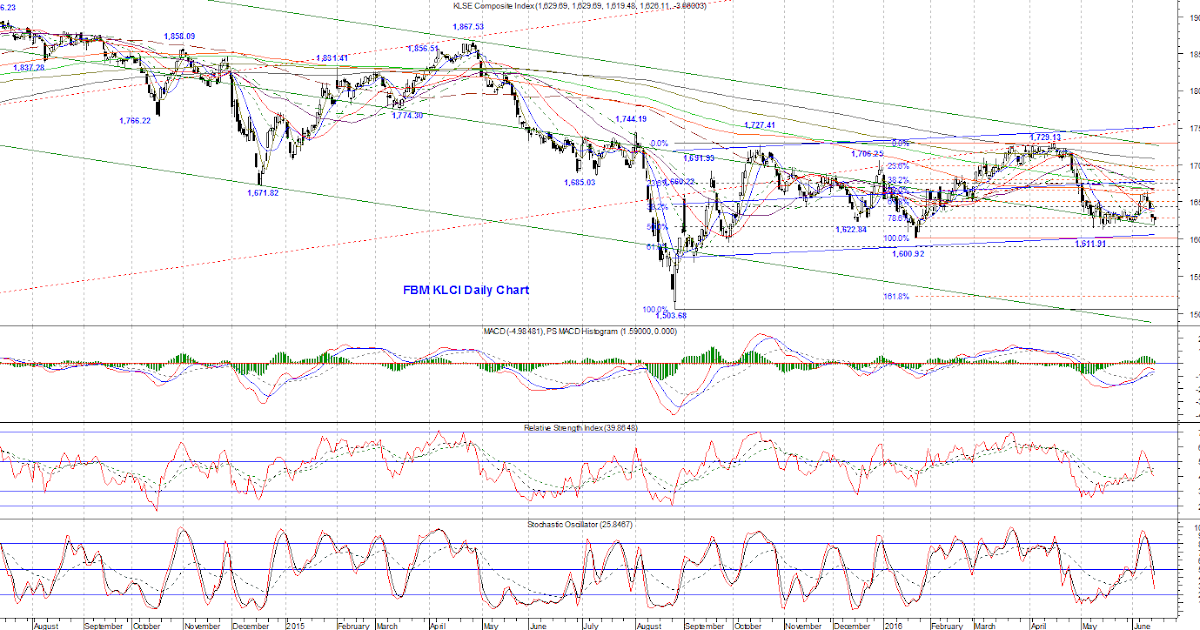Select the 1,611.91 price label

(1090, 244)
